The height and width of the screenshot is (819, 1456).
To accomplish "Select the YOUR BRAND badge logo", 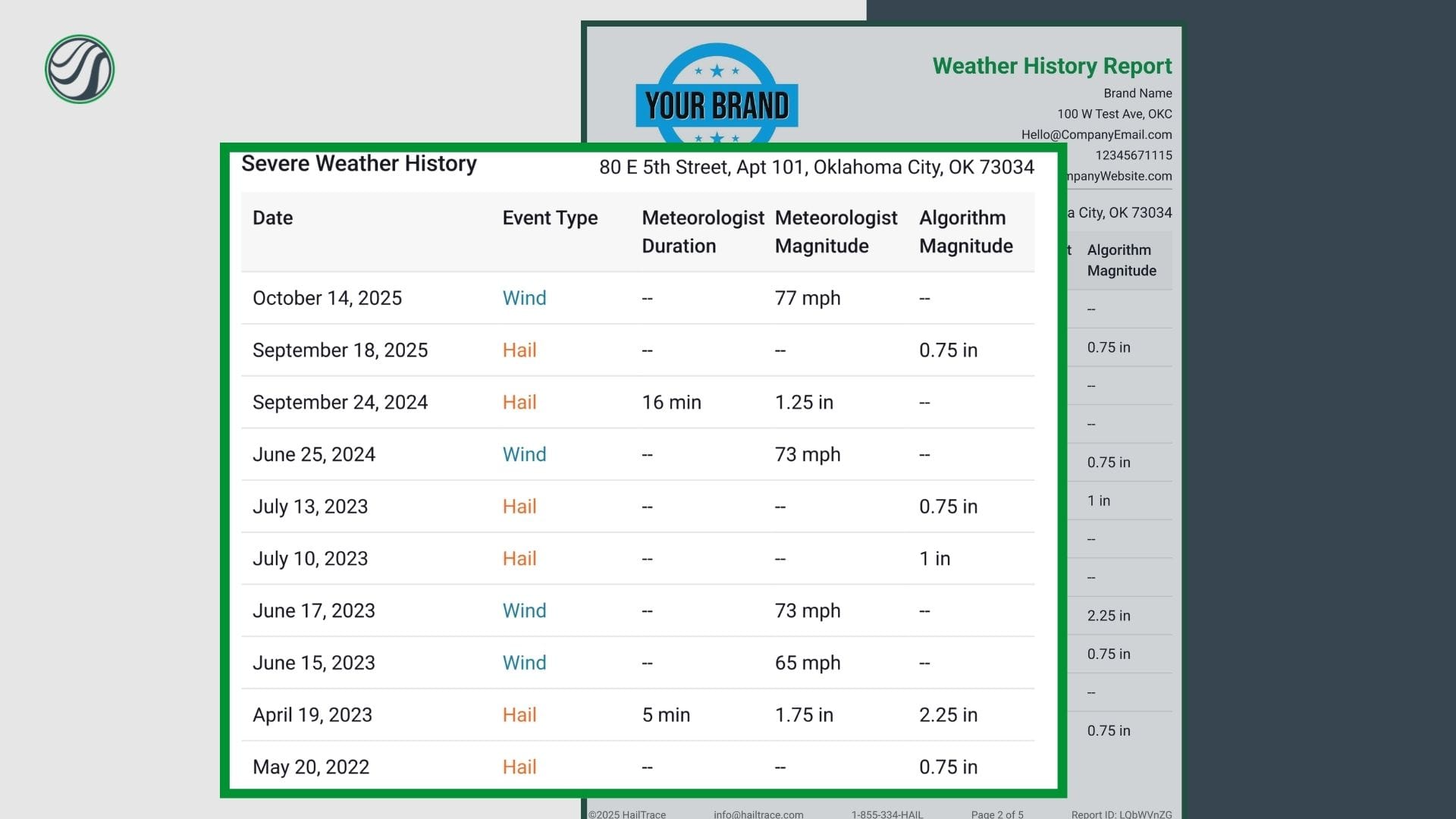I will coord(716,105).
